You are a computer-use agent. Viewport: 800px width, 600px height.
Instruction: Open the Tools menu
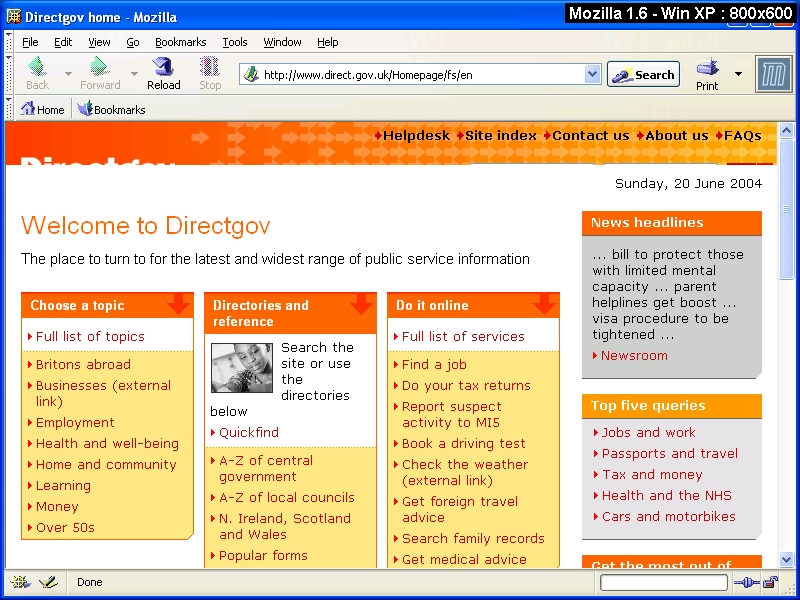[x=235, y=42]
